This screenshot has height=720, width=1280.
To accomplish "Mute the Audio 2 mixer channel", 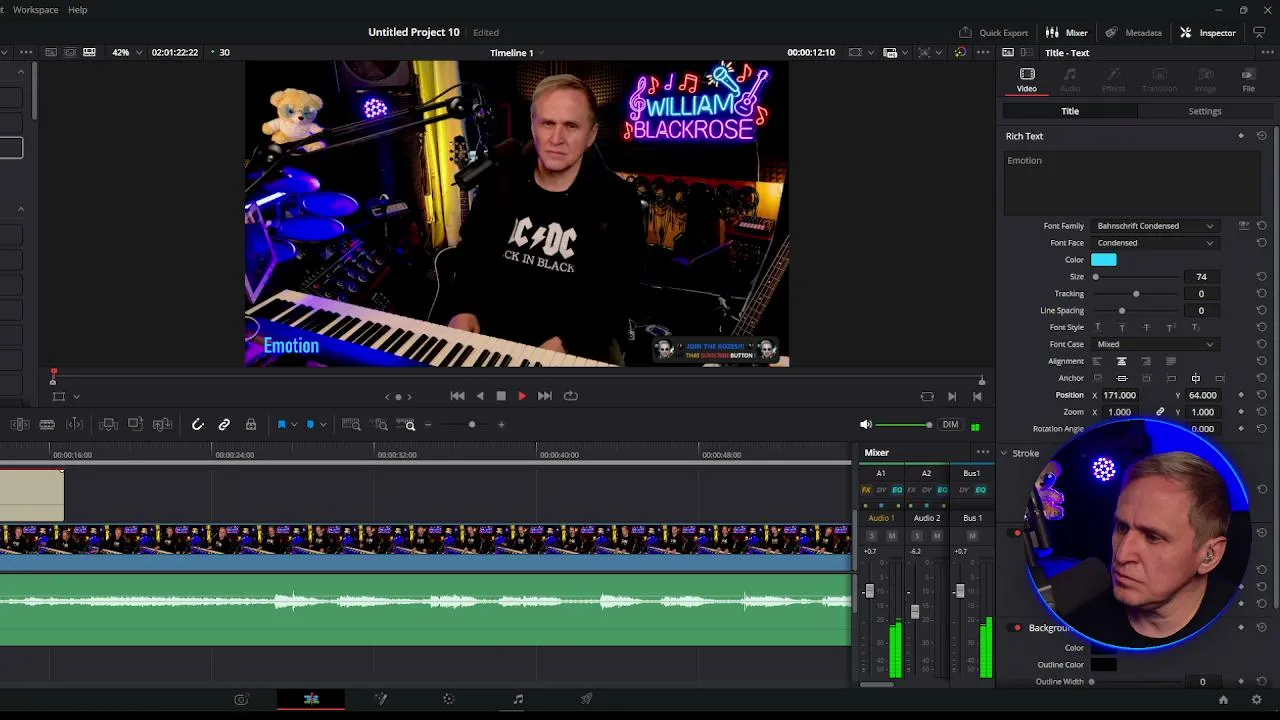I will pyautogui.click(x=937, y=536).
